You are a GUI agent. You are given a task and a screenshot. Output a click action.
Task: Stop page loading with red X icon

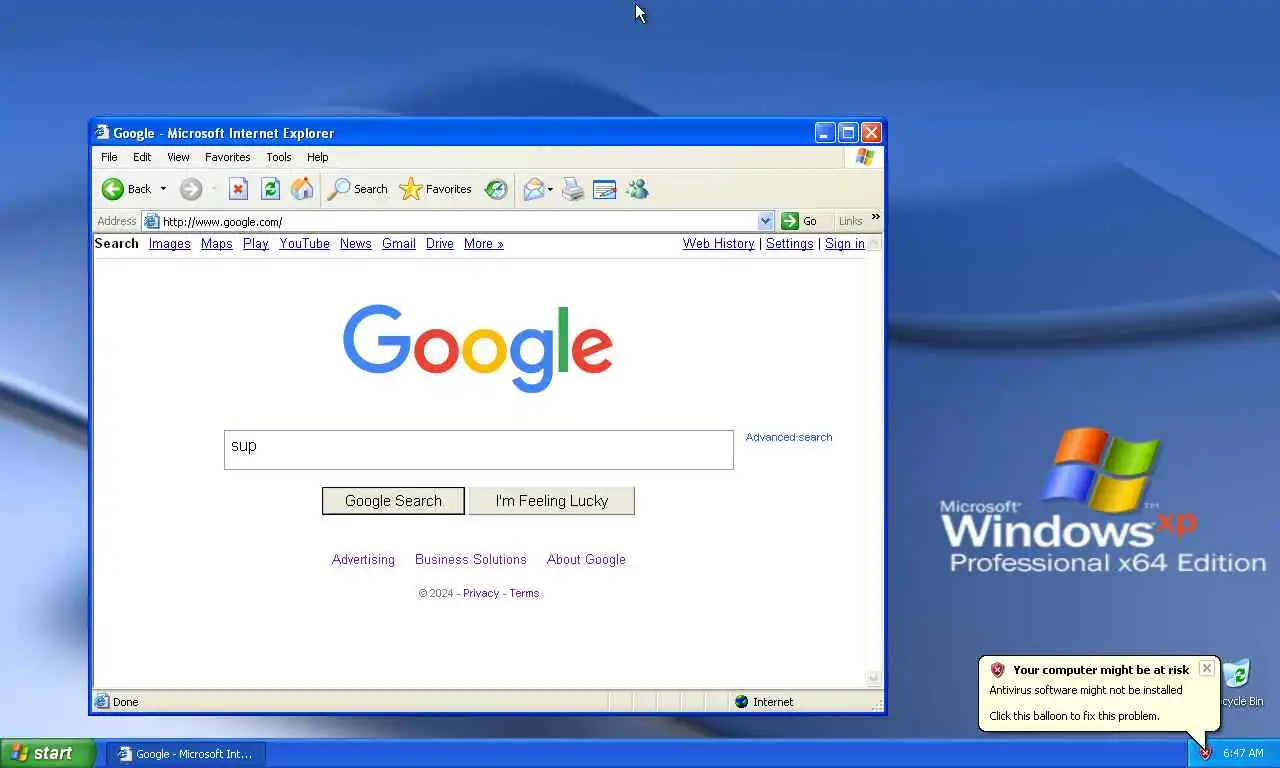coord(238,189)
